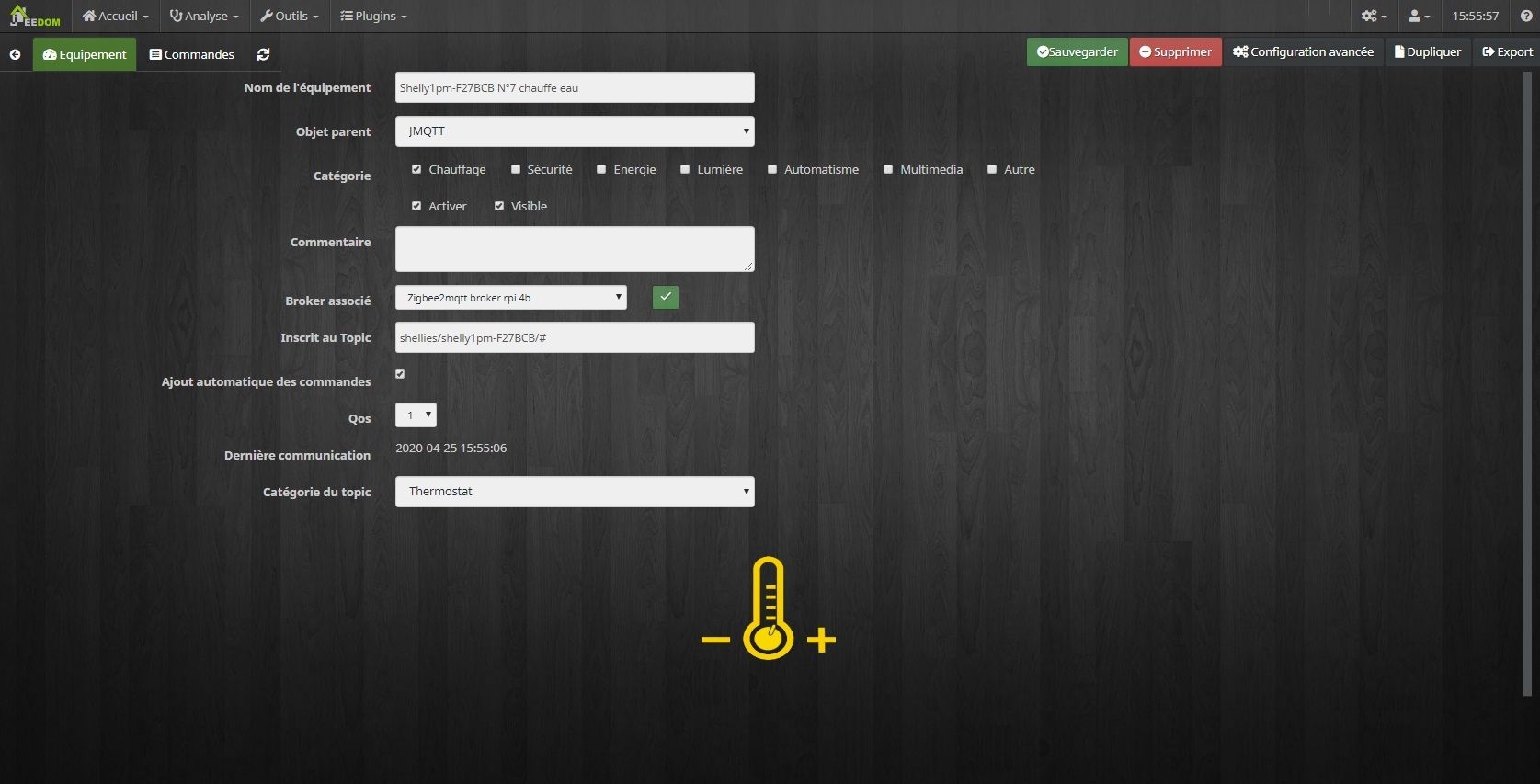Check the Multimedia category checkbox

888,169
